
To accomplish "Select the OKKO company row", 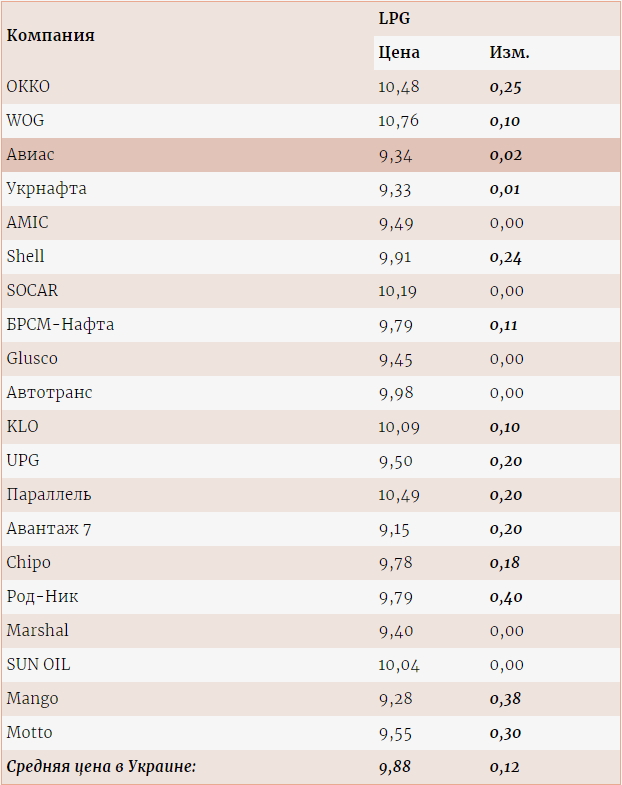I will [x=311, y=87].
